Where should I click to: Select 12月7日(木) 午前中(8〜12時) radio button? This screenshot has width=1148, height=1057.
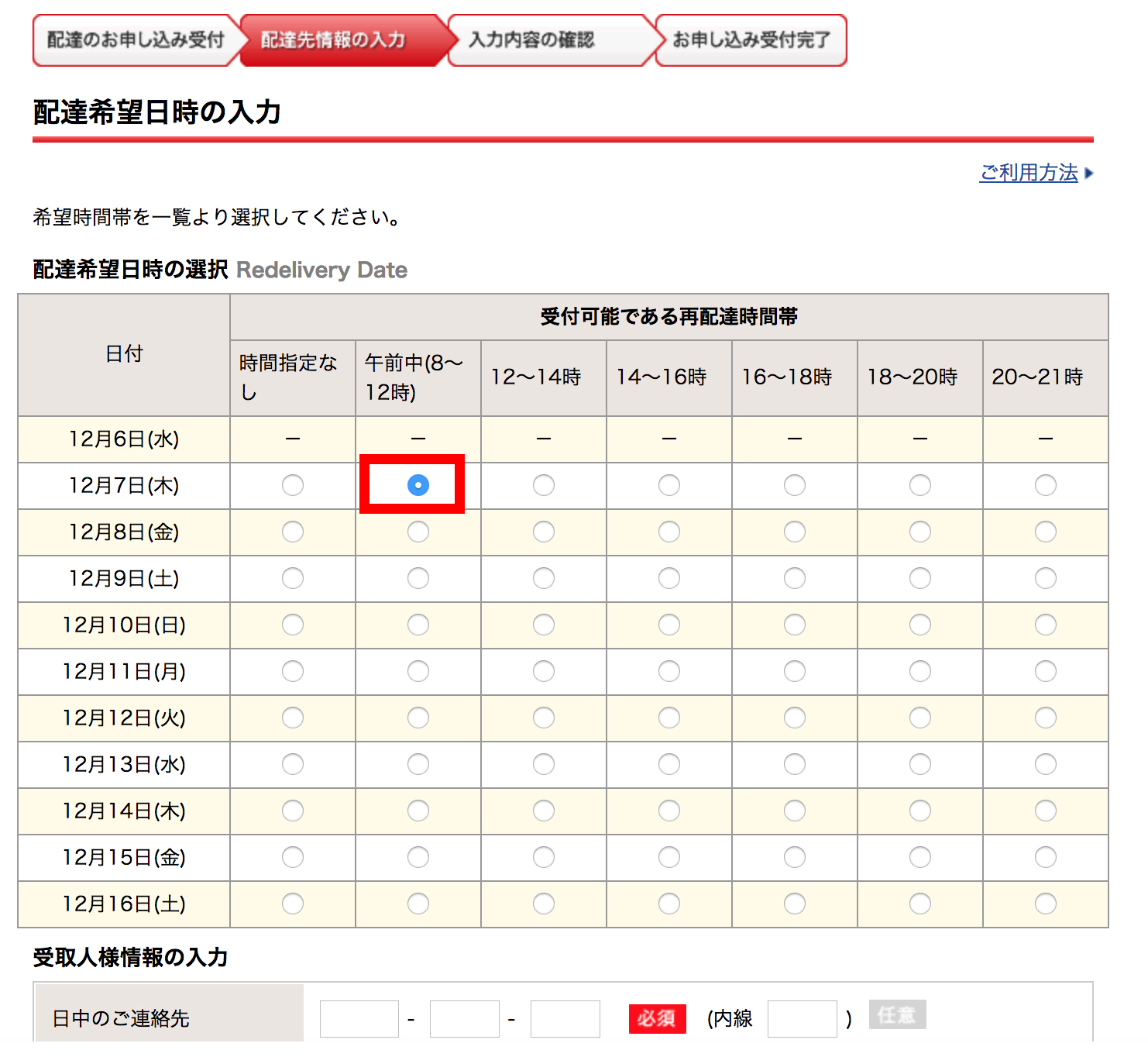click(x=418, y=485)
